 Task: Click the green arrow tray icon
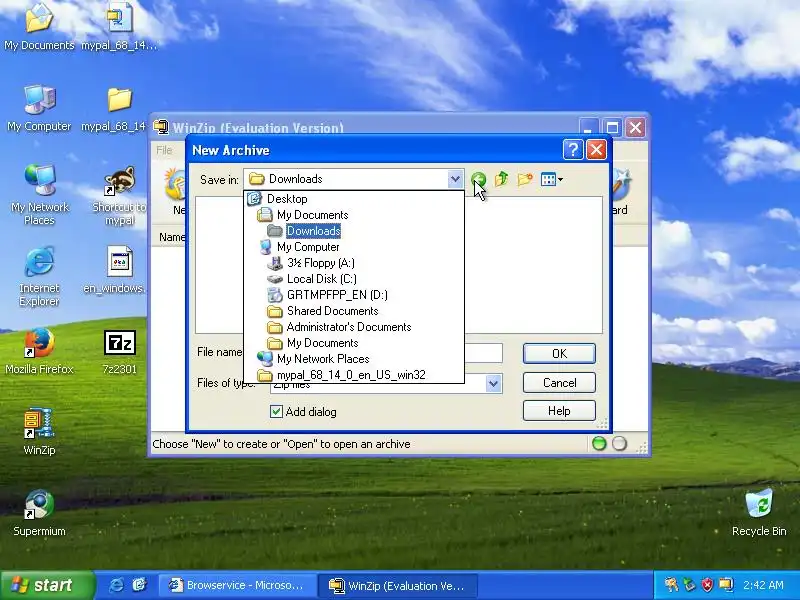[x=689, y=585]
